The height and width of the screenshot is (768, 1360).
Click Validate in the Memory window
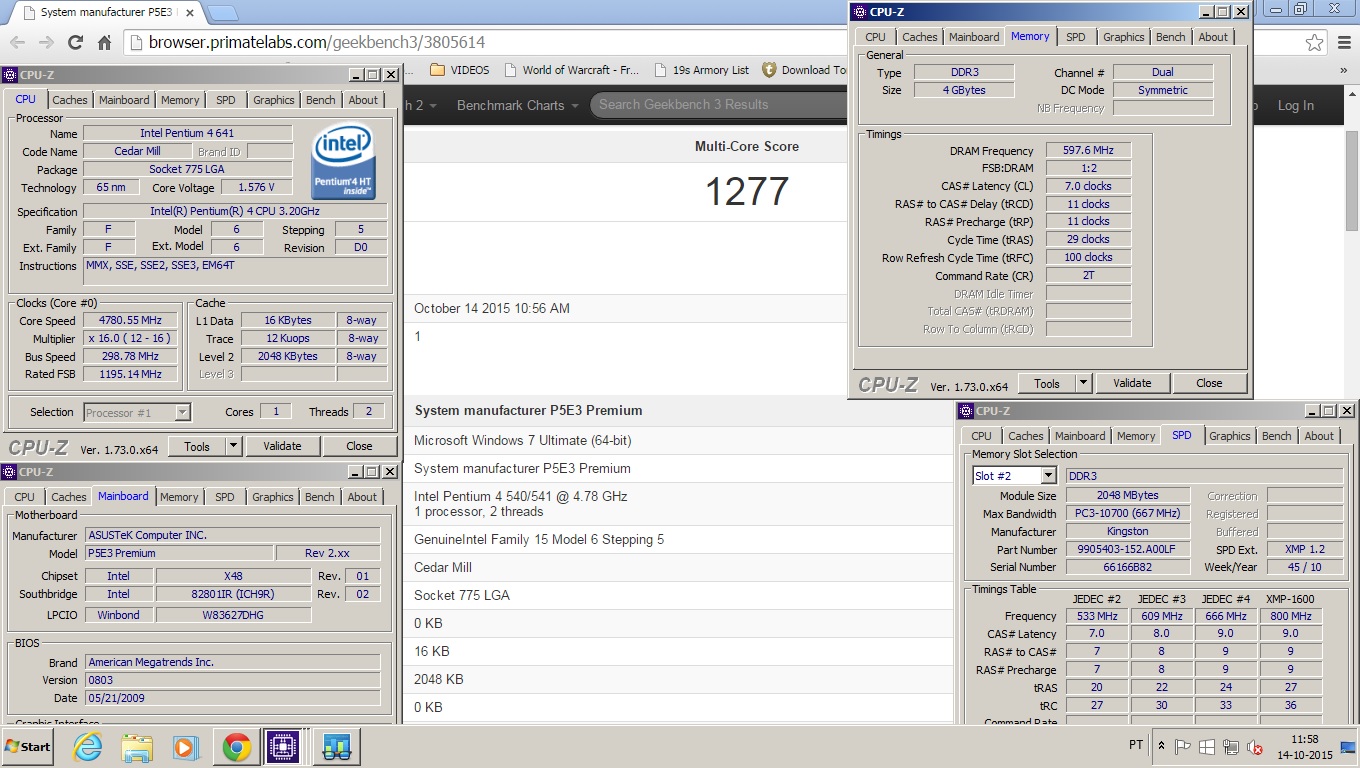coord(1132,383)
